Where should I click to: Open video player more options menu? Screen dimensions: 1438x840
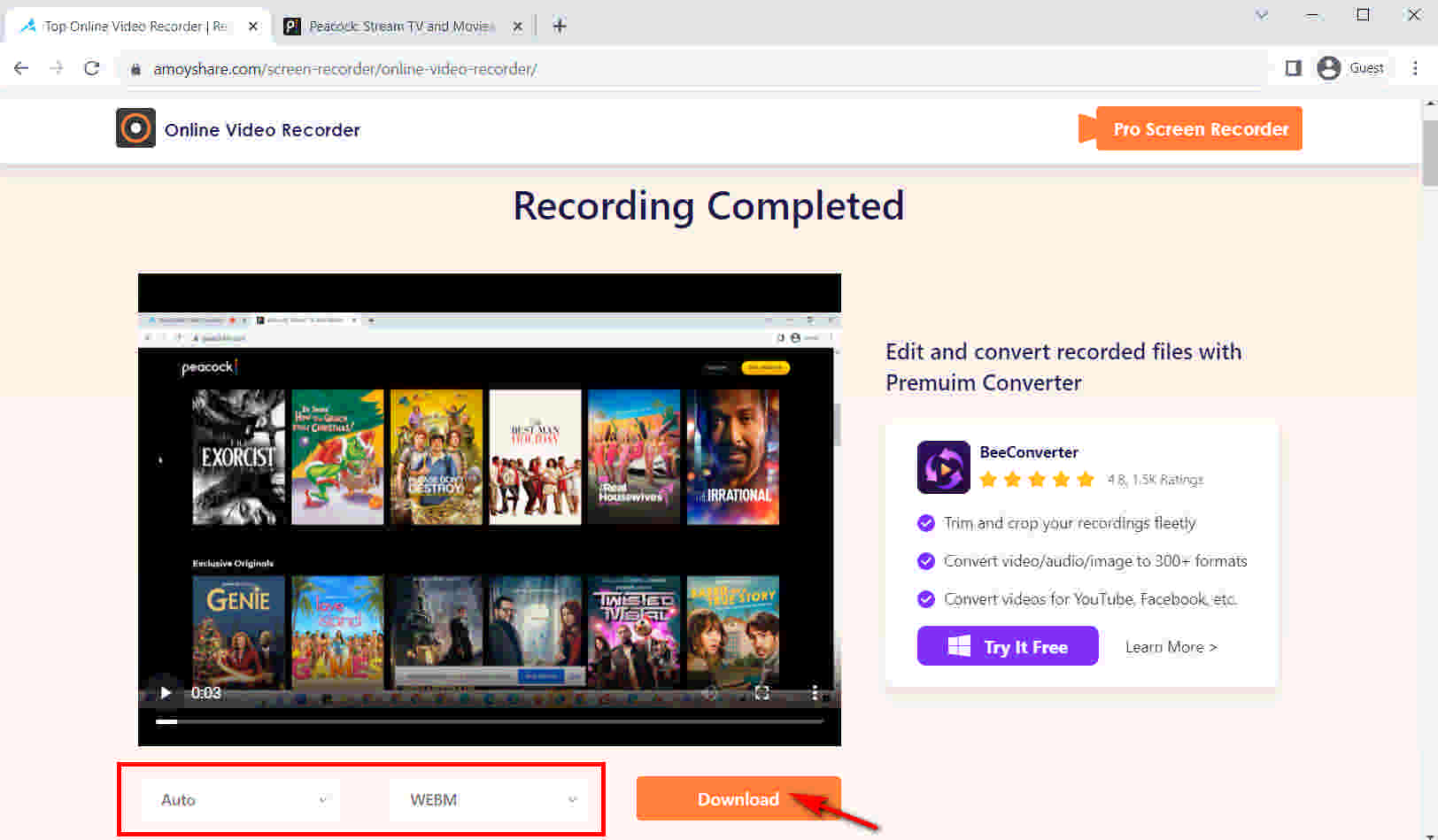coord(815,692)
